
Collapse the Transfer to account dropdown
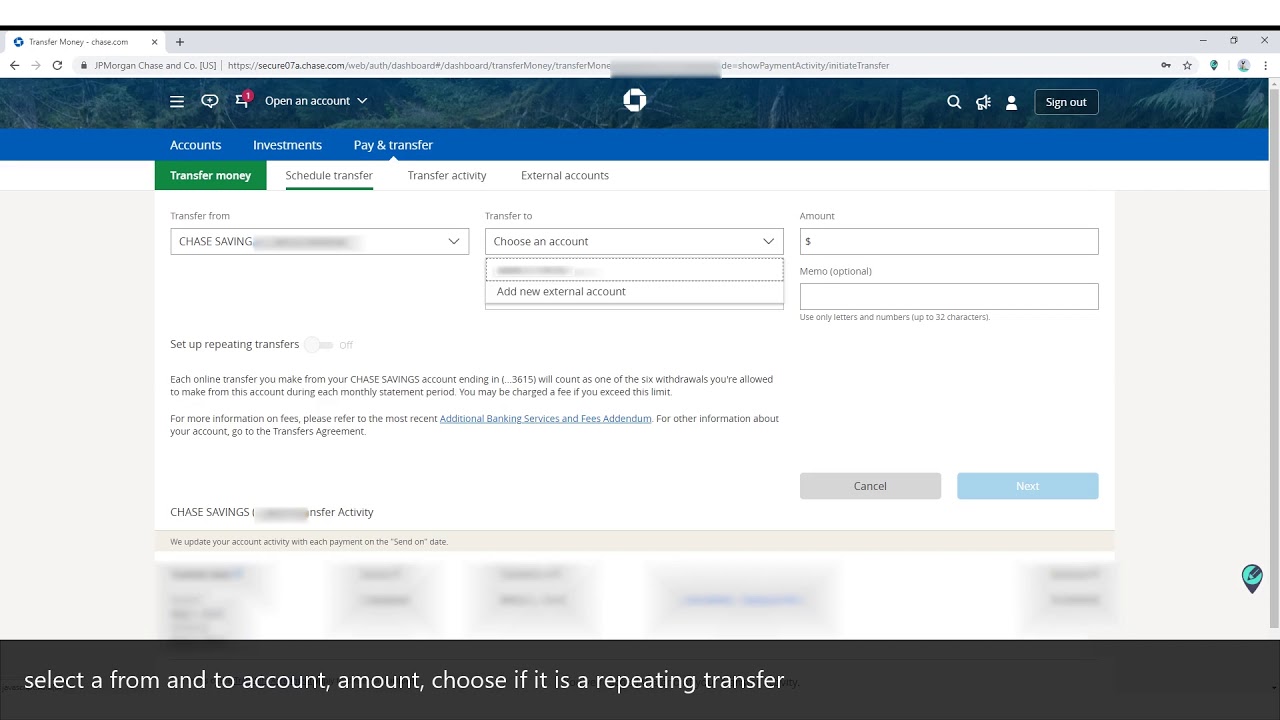[634, 241]
